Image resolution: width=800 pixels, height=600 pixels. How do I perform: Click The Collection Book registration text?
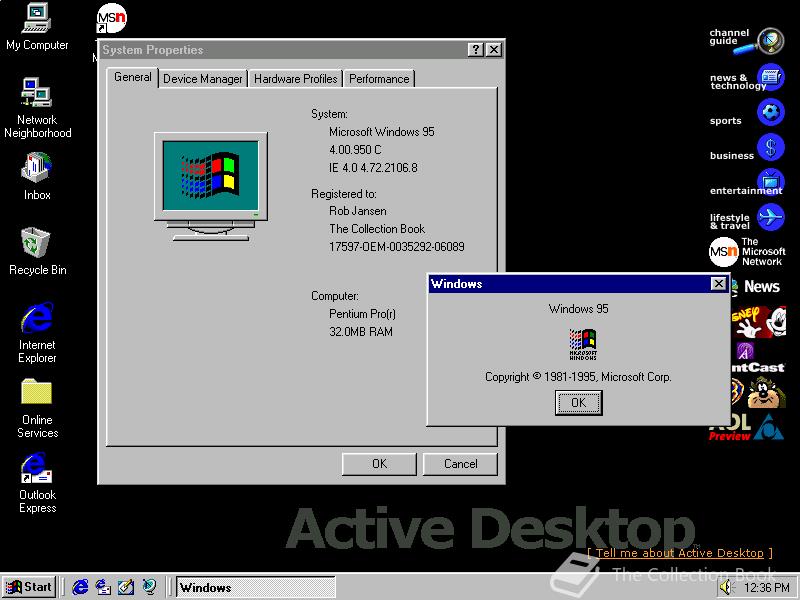coord(377,229)
